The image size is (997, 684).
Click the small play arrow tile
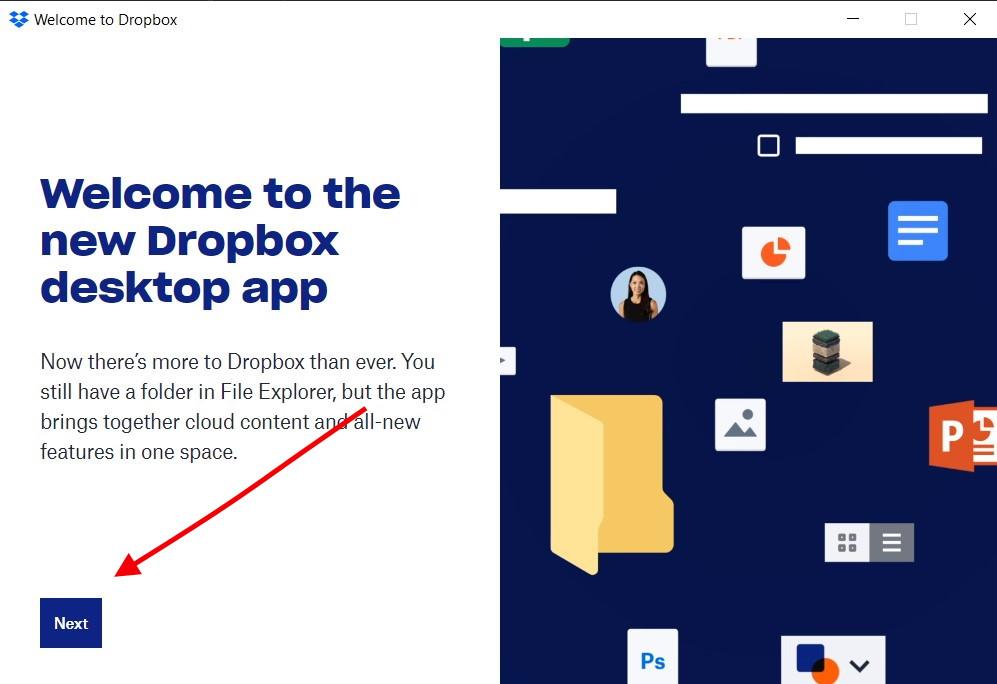(507, 361)
